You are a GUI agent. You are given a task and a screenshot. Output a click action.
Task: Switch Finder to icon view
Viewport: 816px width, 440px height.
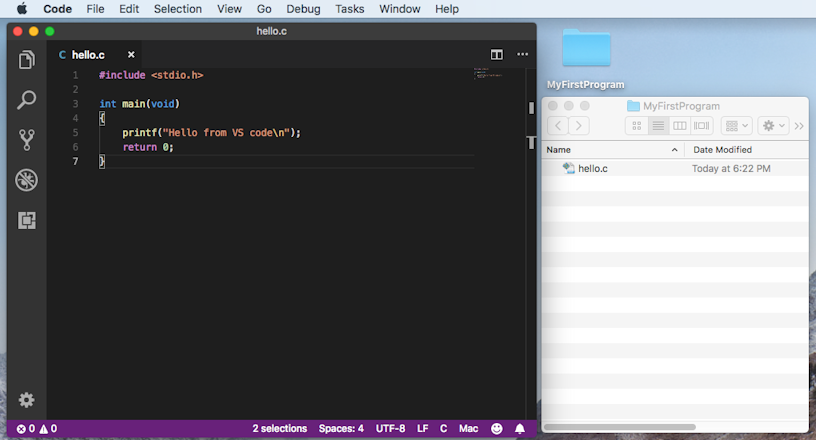636,125
